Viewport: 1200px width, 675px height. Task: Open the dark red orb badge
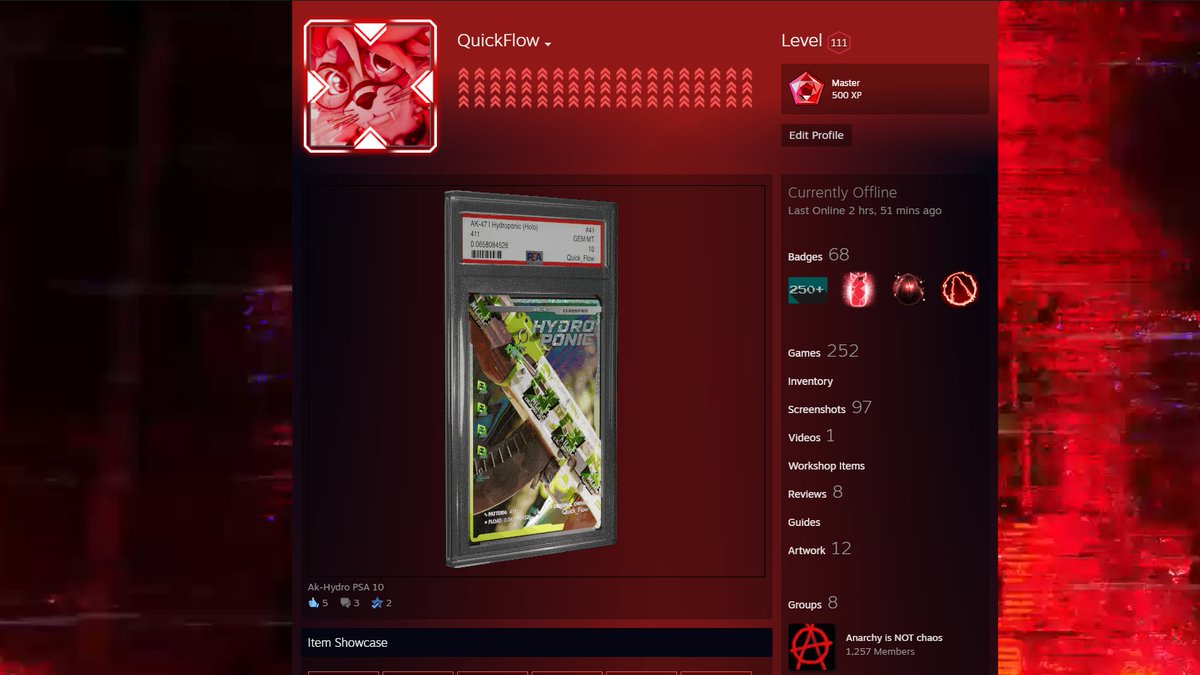[x=908, y=290]
